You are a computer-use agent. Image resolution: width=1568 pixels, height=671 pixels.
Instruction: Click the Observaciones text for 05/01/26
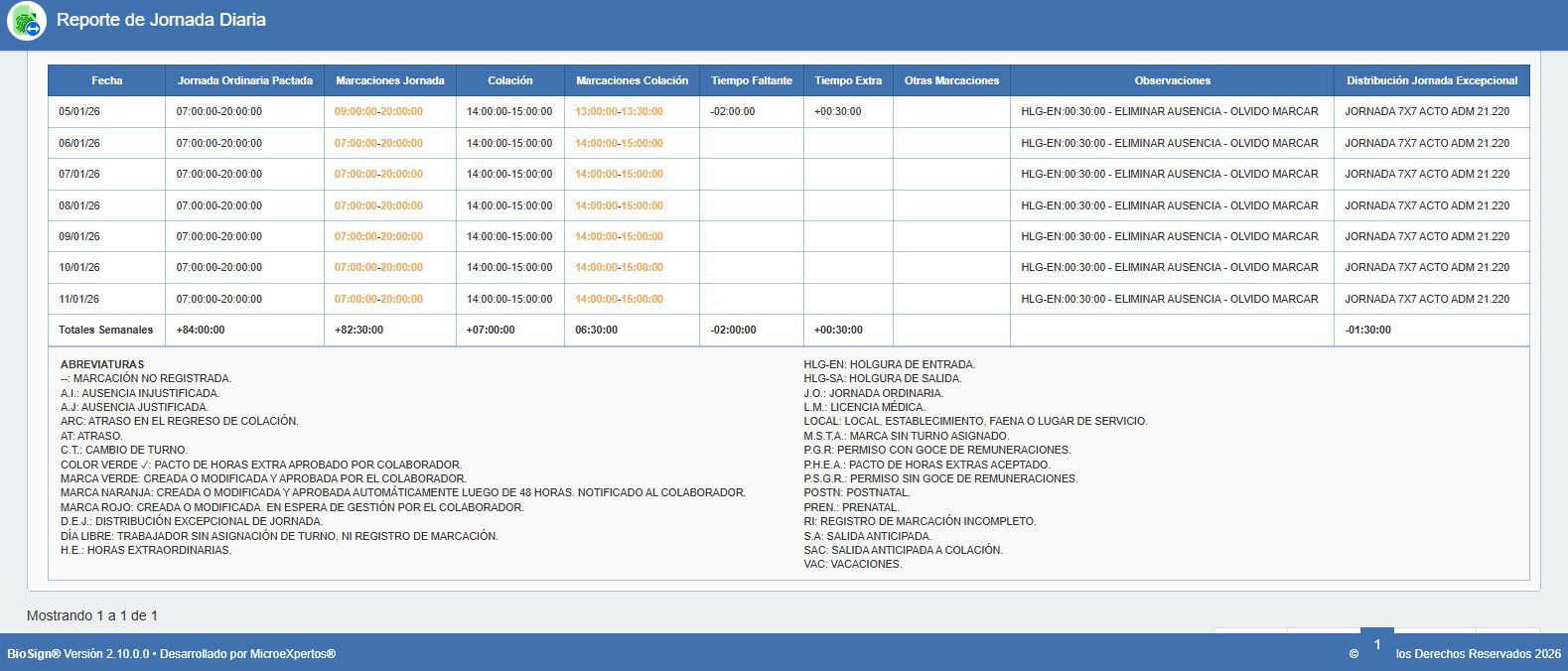(x=1170, y=111)
